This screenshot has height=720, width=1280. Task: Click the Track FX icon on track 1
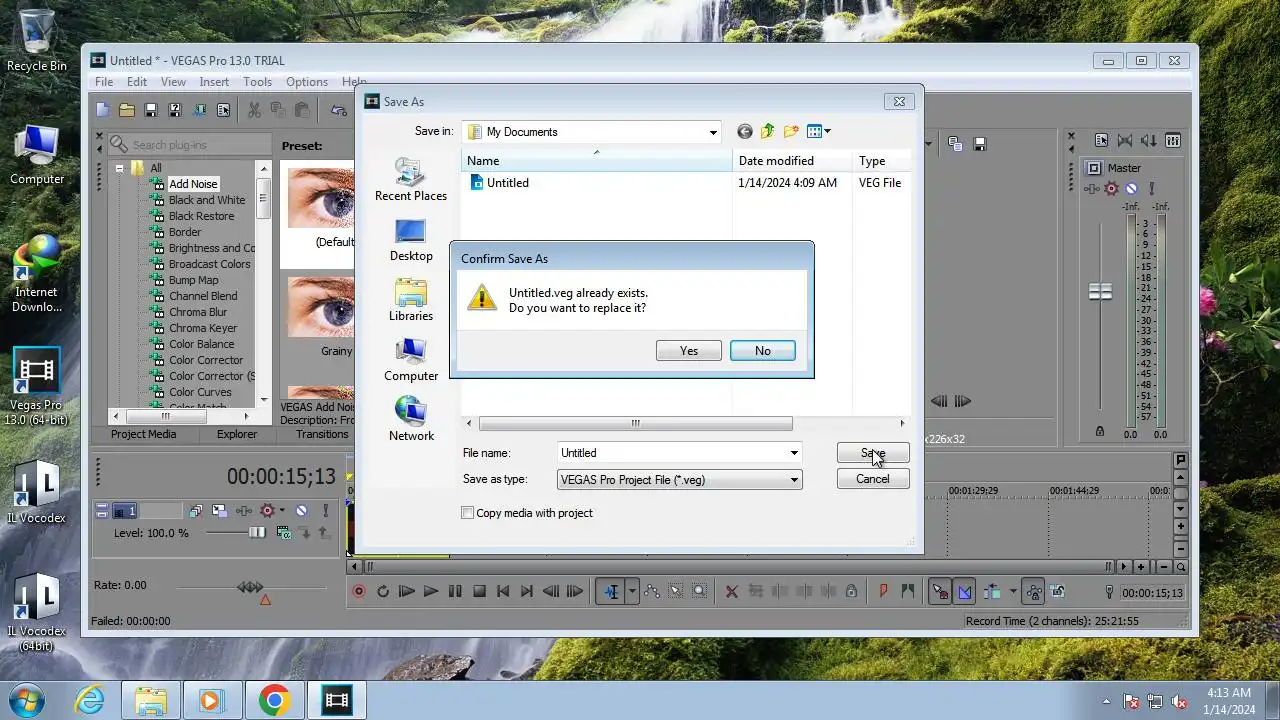pyautogui.click(x=243, y=511)
